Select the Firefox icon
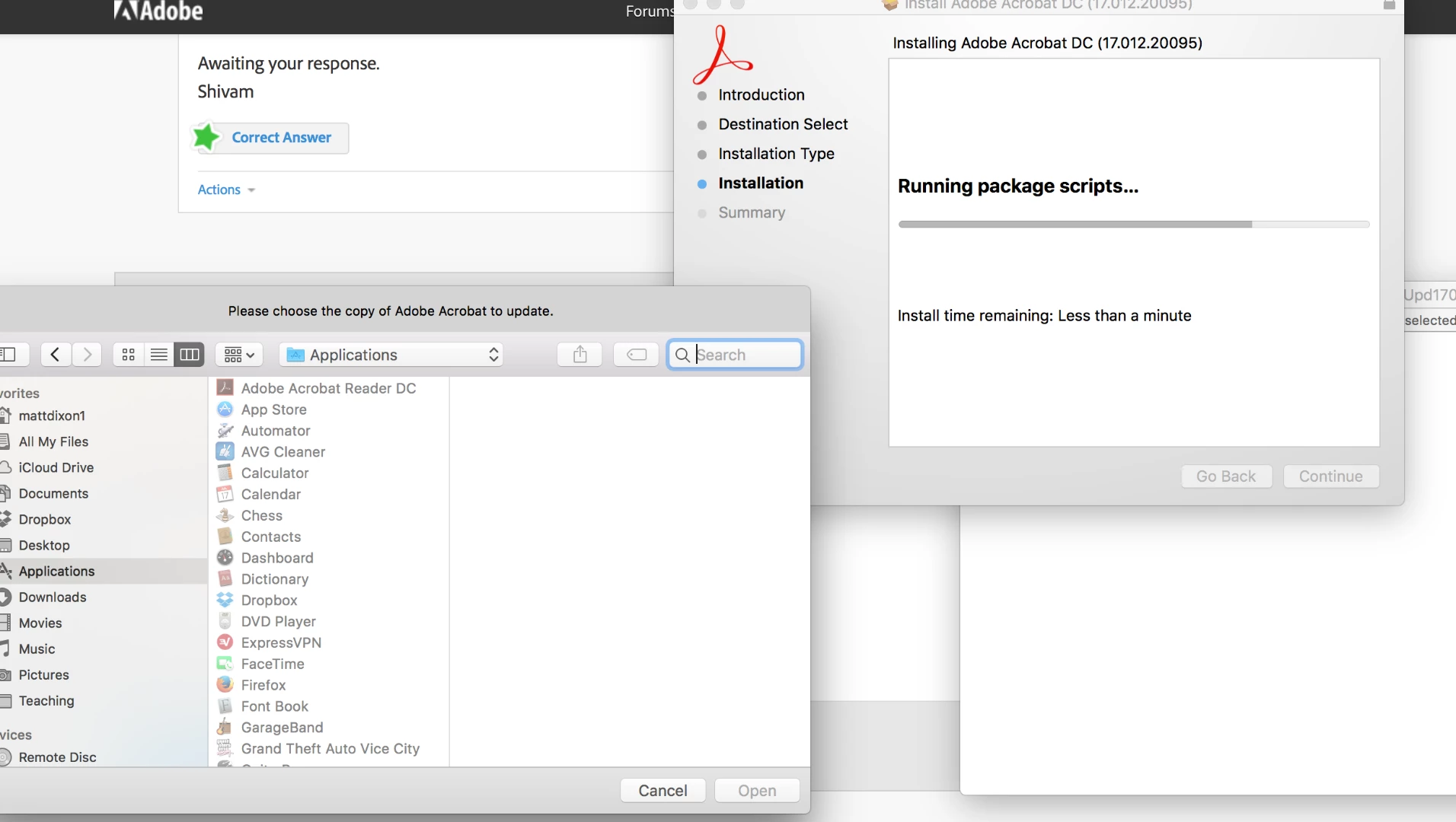The width and height of the screenshot is (1456, 822). [x=225, y=685]
